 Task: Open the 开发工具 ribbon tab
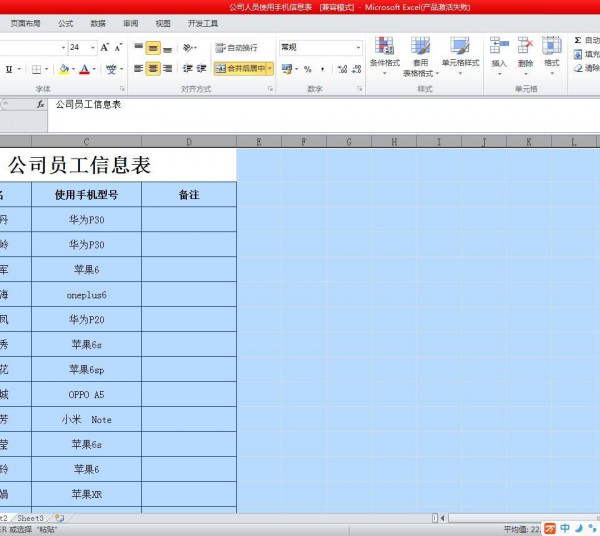[203, 23]
